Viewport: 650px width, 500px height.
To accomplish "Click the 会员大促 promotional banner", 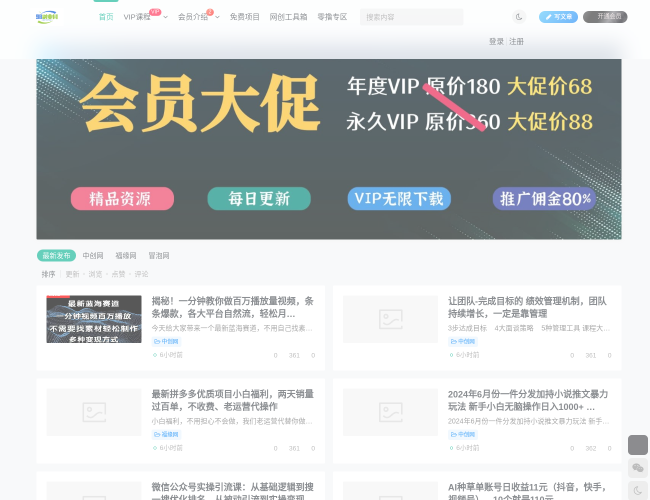I will 329,149.
